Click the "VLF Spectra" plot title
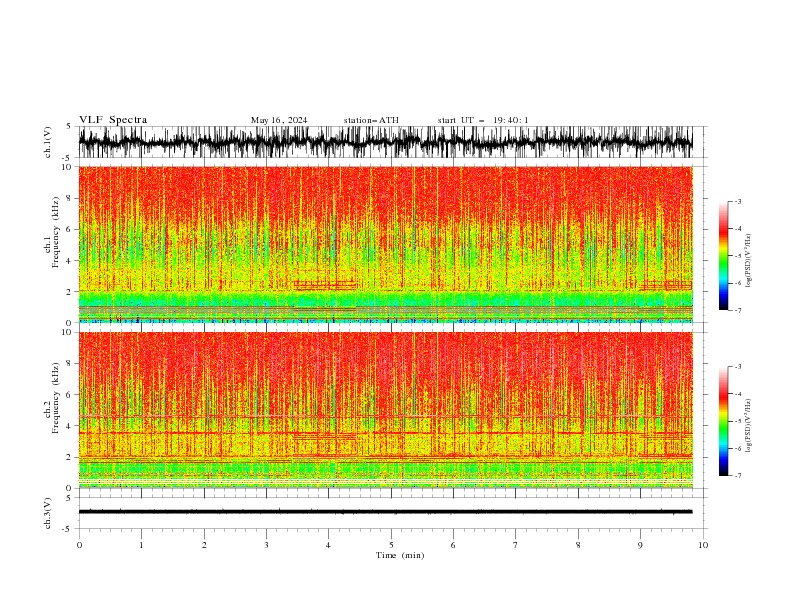The width and height of the screenshot is (792, 612). click(113, 120)
